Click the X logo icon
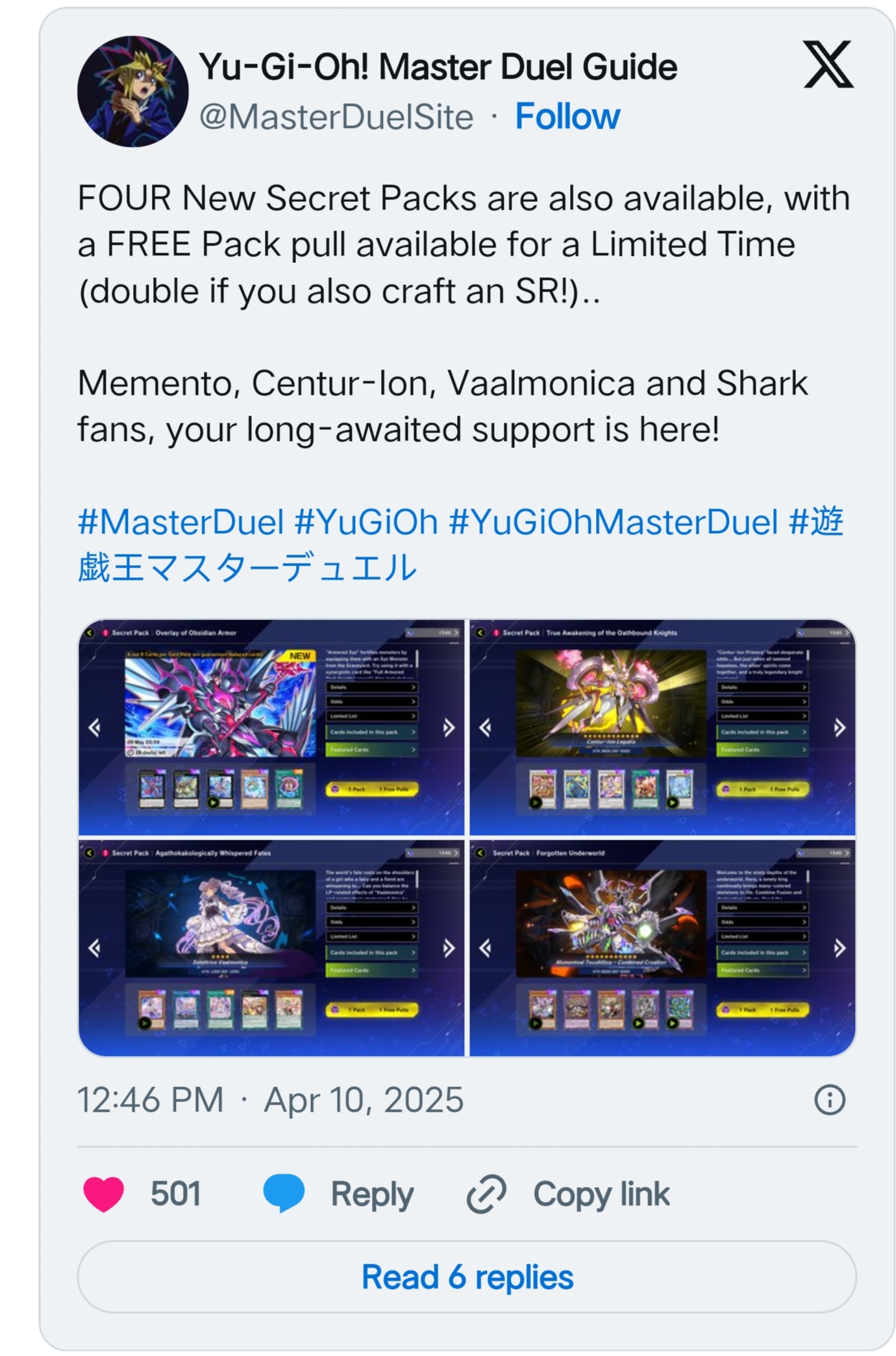The height and width of the screenshot is (1356, 896). (828, 64)
